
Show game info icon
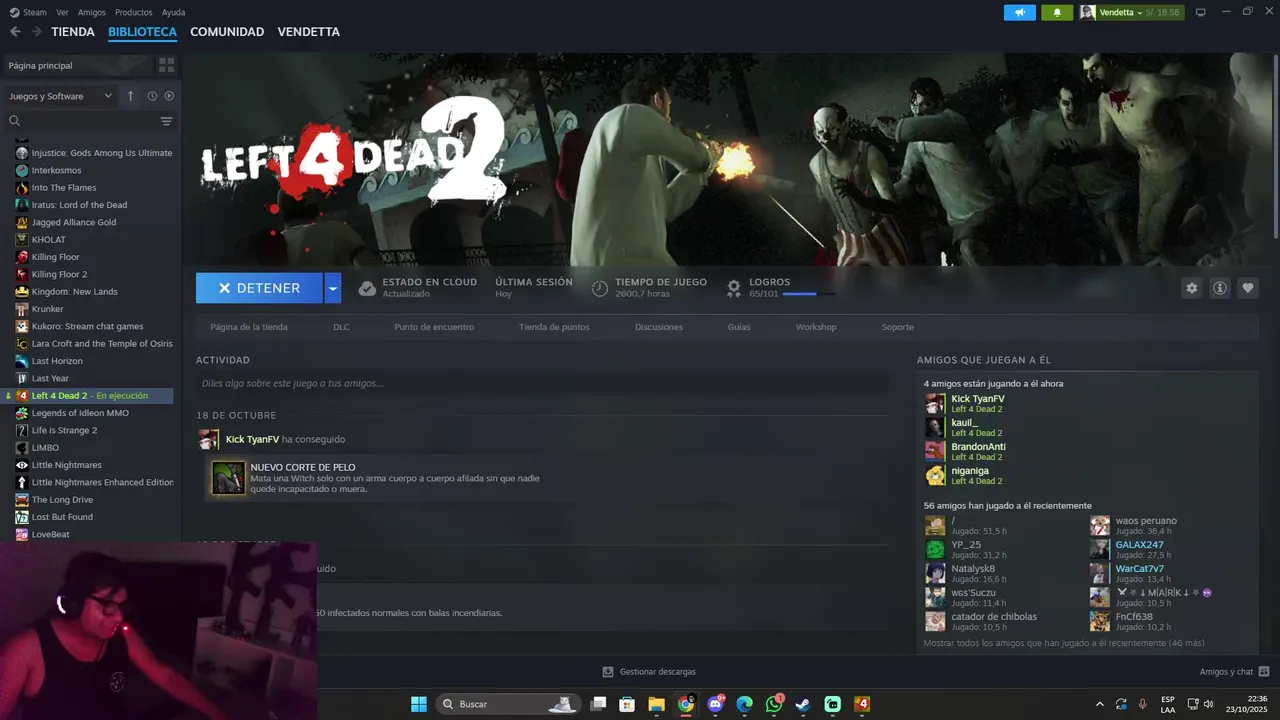(x=1220, y=288)
